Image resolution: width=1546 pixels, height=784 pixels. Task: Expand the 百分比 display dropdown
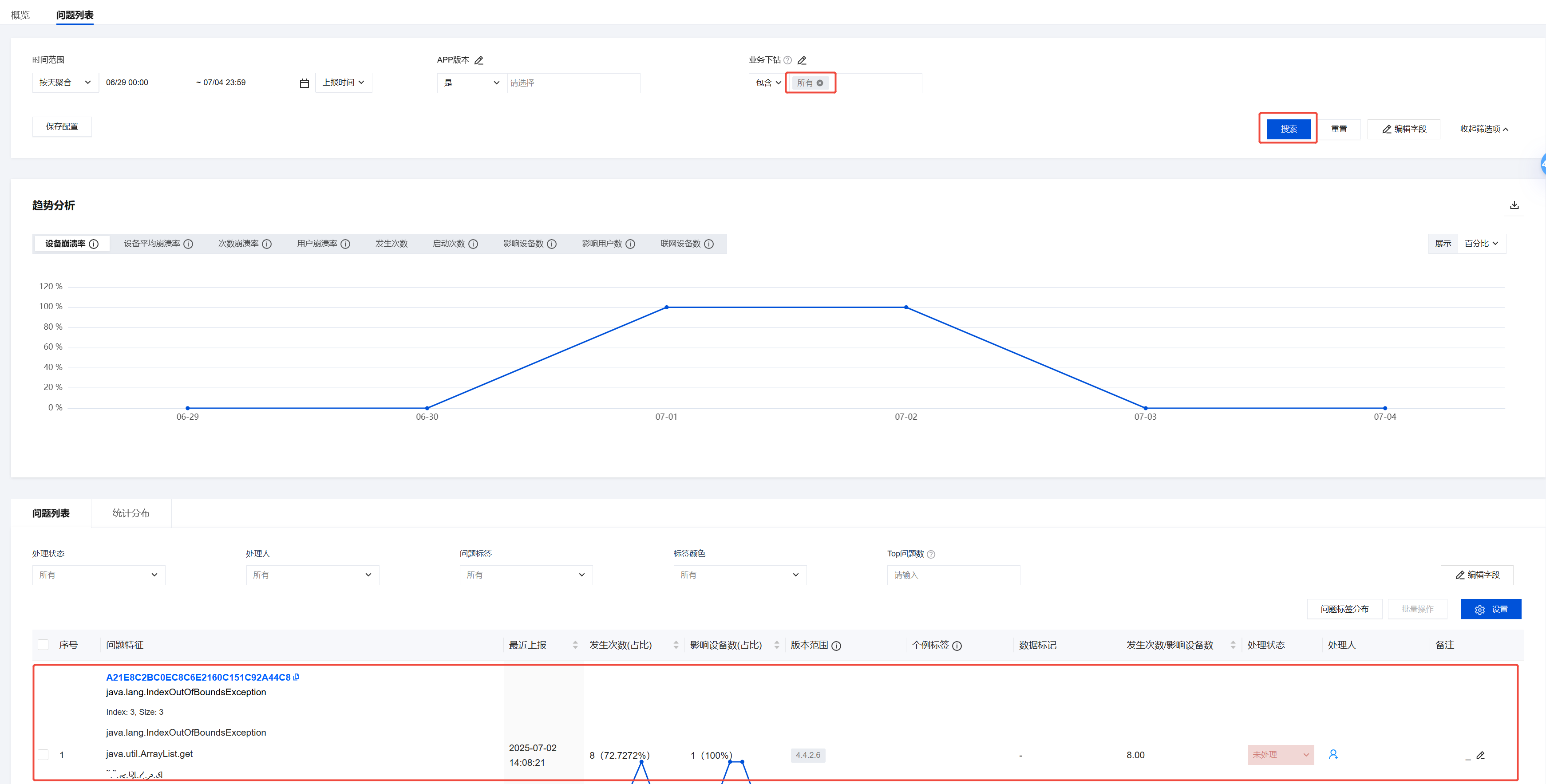(x=1481, y=244)
